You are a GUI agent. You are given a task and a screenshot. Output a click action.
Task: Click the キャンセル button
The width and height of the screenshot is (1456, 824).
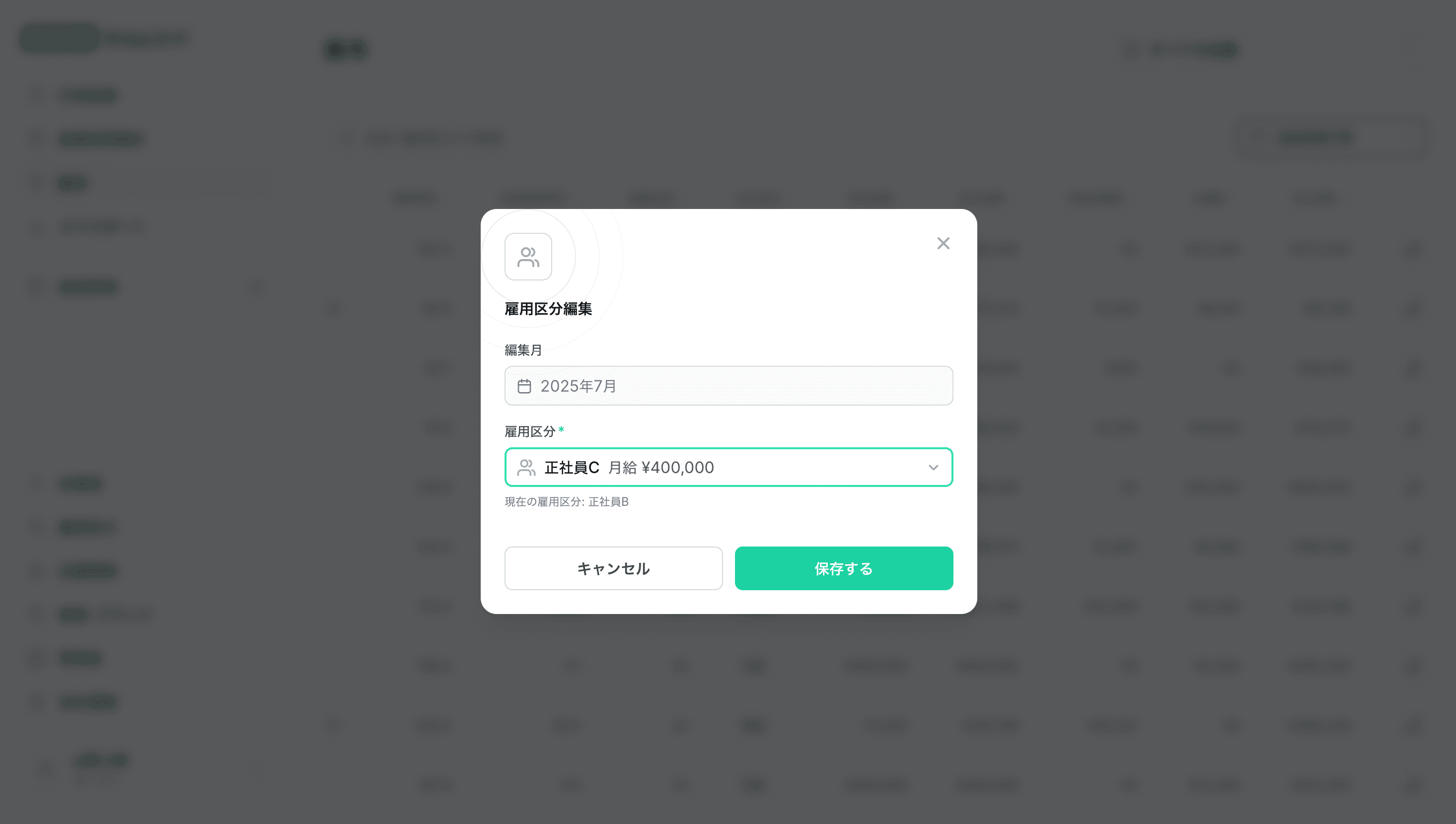pos(614,568)
